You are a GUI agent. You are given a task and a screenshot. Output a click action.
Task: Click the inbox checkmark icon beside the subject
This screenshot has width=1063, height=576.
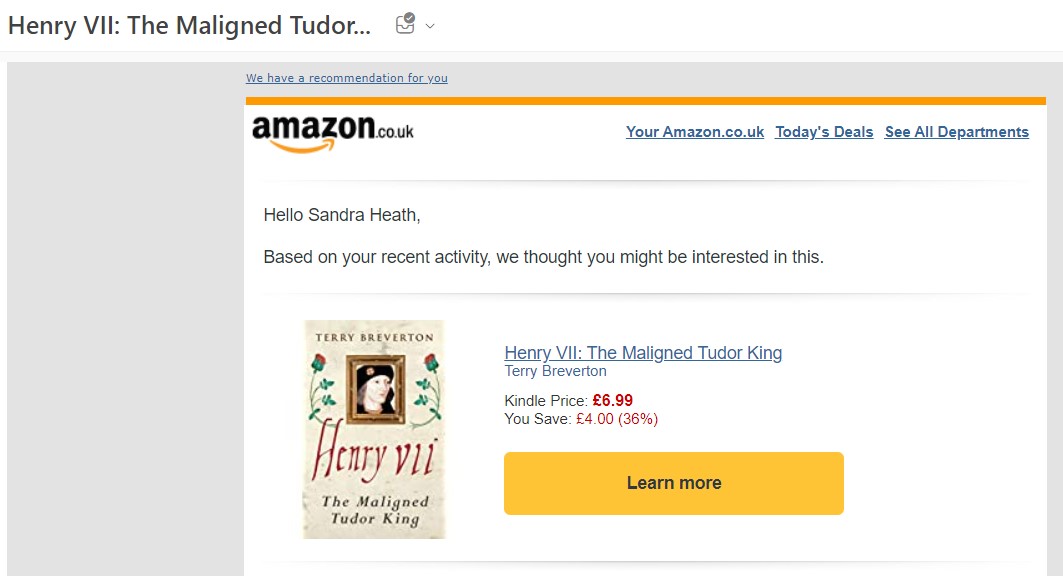point(405,25)
